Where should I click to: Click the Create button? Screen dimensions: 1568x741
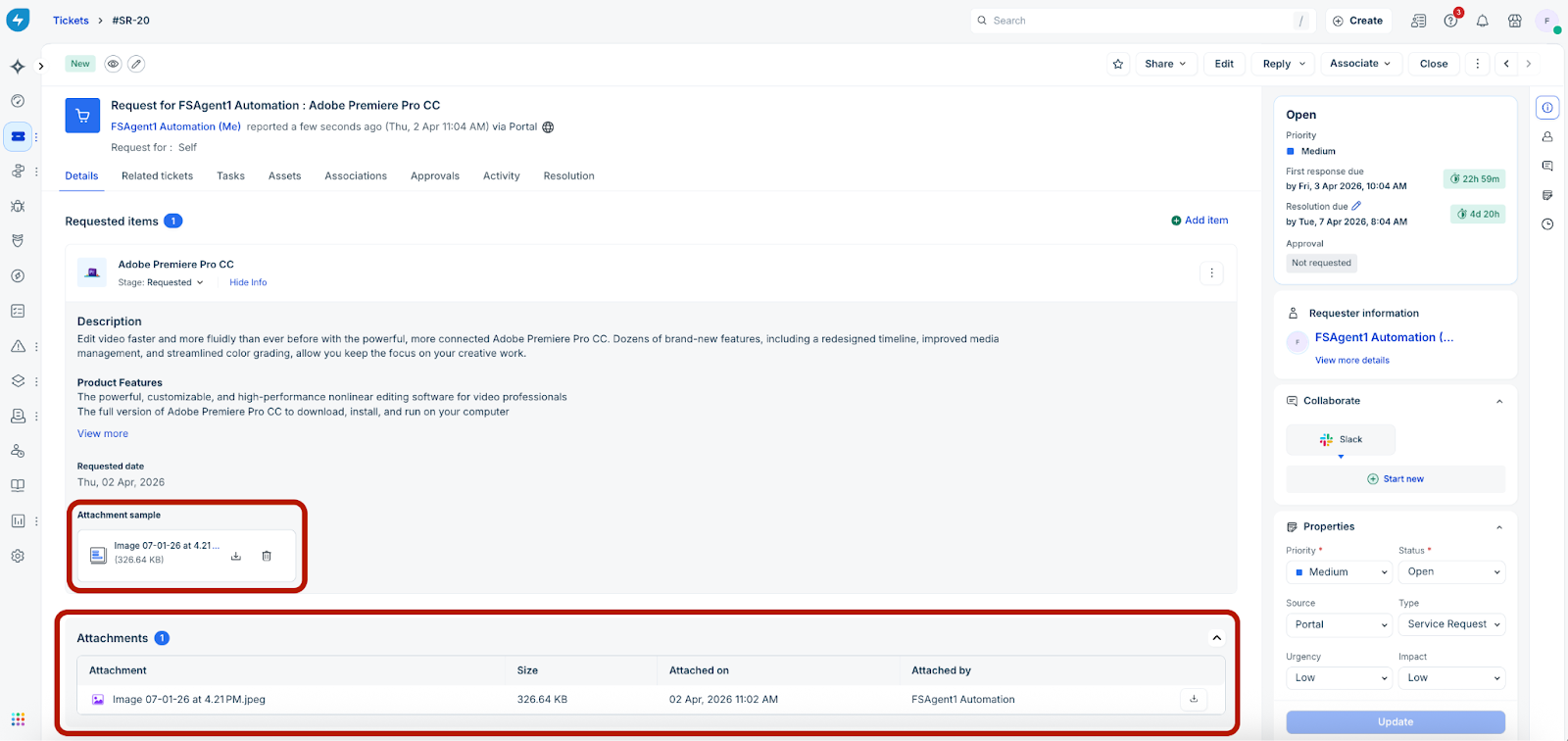point(1358,21)
